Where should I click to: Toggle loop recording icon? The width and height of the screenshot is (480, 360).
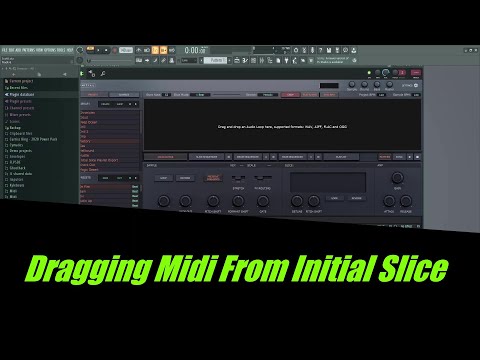pos(172,50)
